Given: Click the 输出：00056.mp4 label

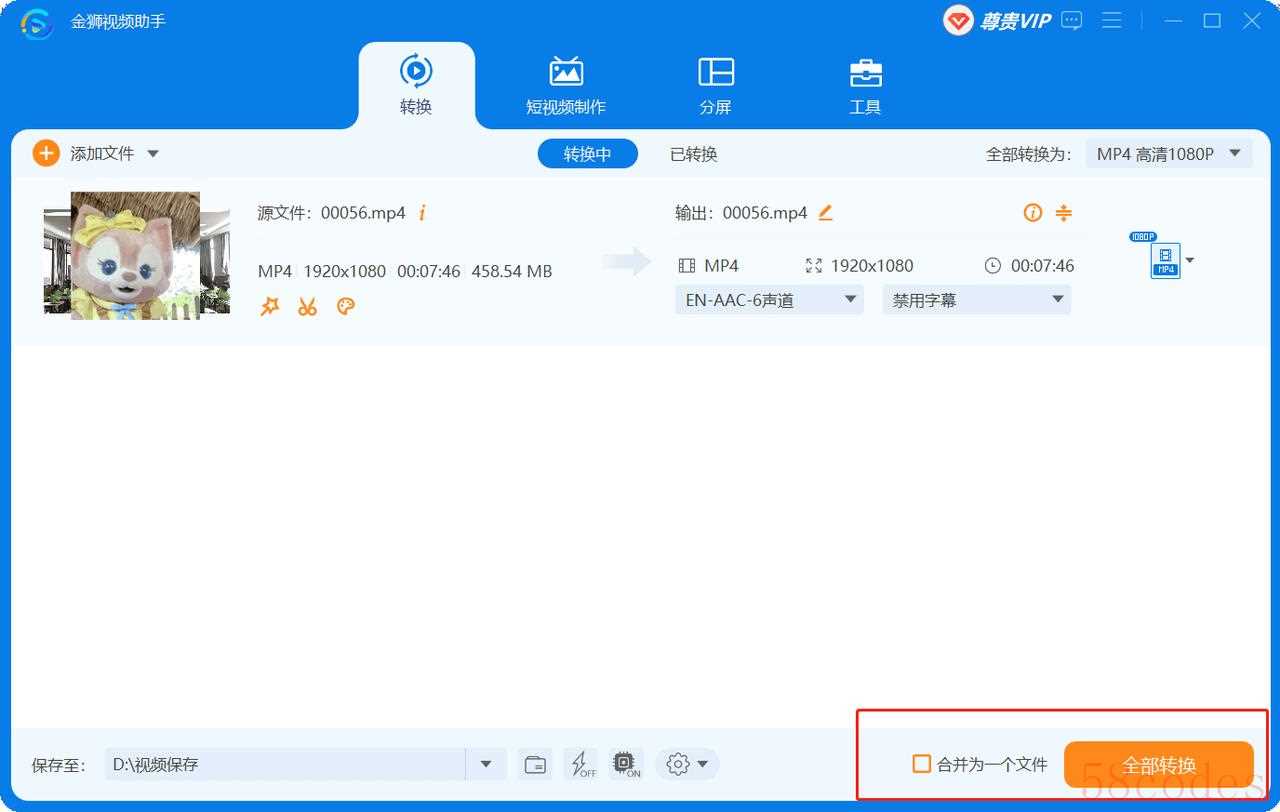Looking at the screenshot, I should 741,213.
